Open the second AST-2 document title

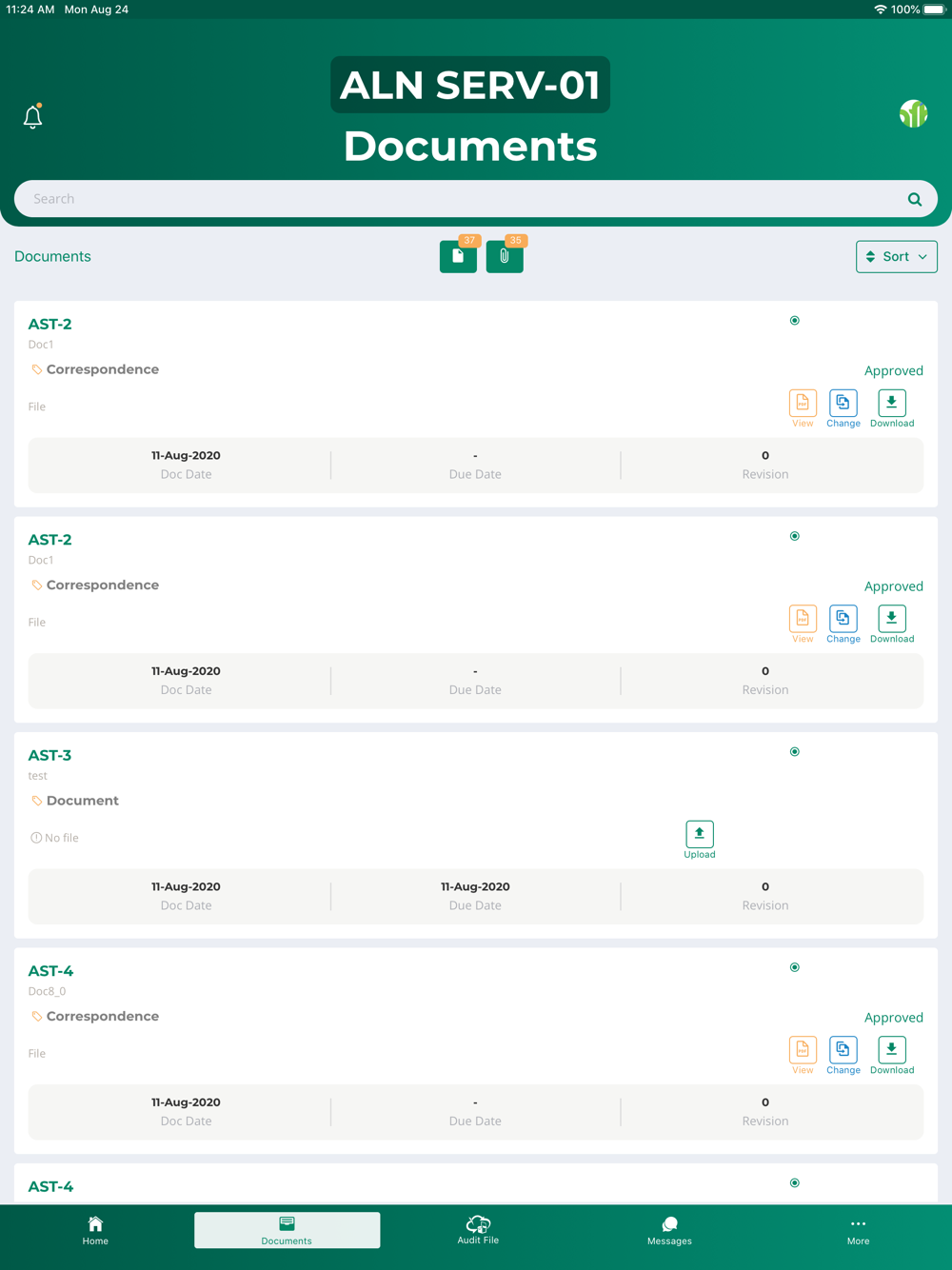[x=50, y=540]
